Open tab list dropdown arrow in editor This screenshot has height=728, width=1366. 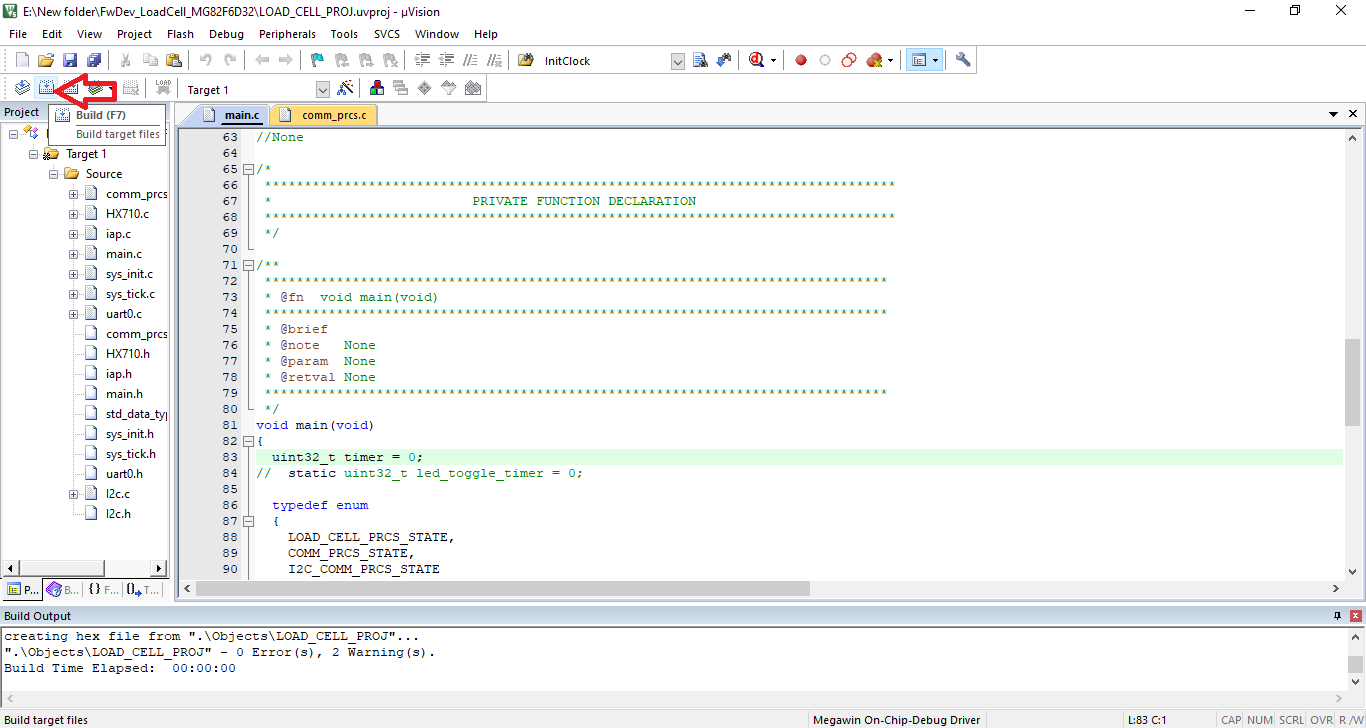[x=1333, y=115]
